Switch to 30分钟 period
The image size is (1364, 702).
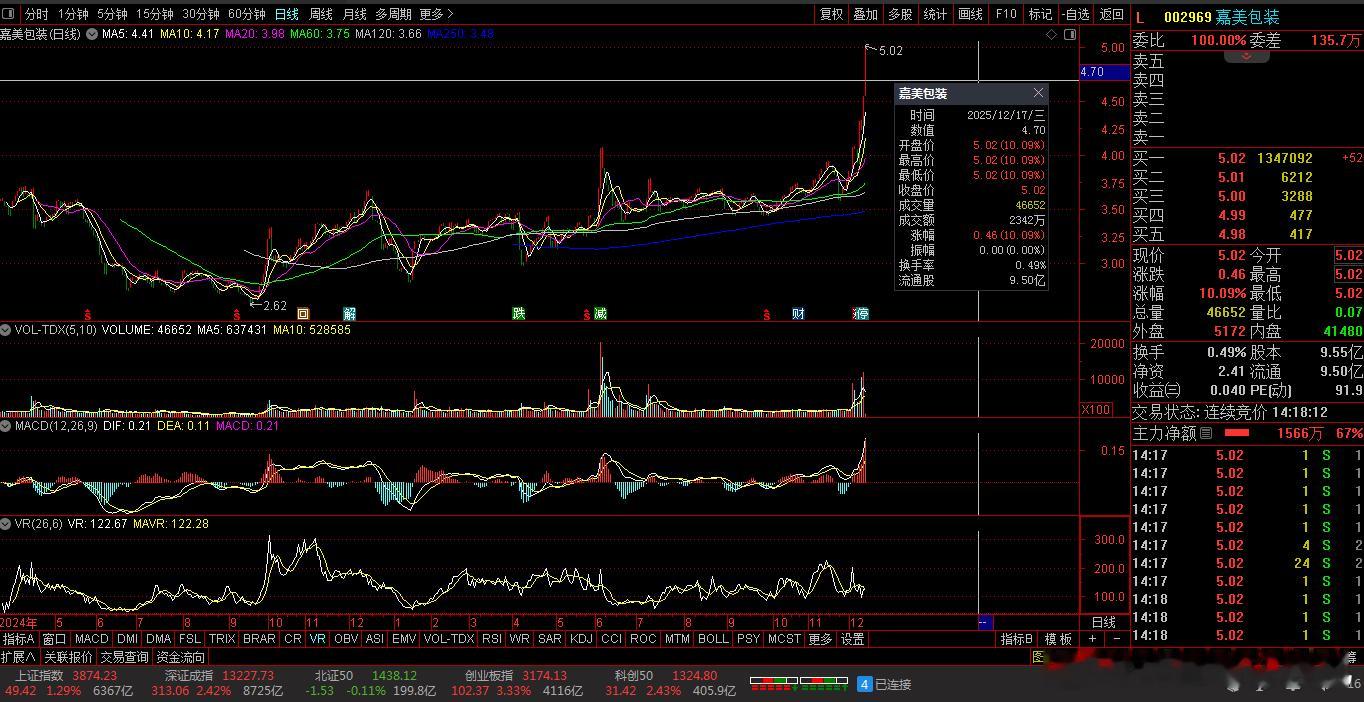(201, 14)
